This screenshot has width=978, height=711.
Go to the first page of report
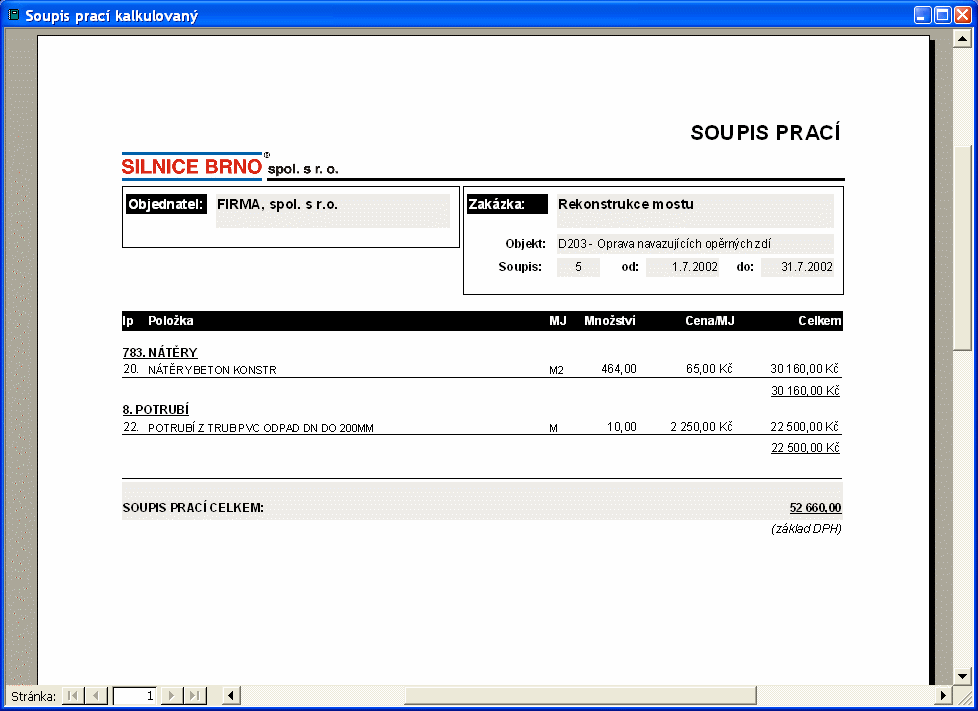[73, 695]
